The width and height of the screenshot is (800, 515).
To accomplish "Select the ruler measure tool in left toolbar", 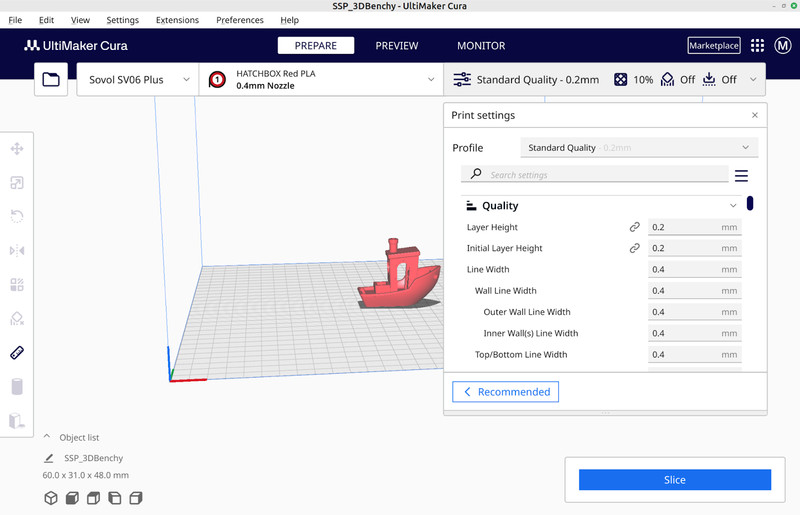I will point(17,353).
